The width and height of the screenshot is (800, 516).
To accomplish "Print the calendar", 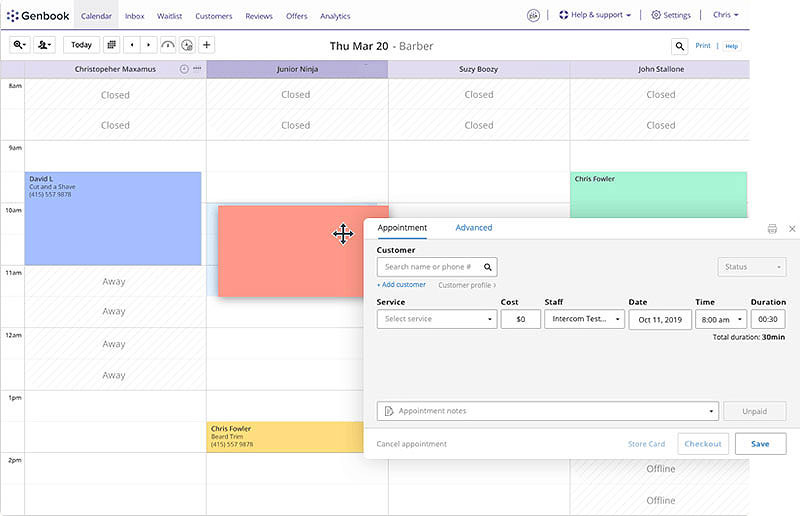I will [x=703, y=45].
